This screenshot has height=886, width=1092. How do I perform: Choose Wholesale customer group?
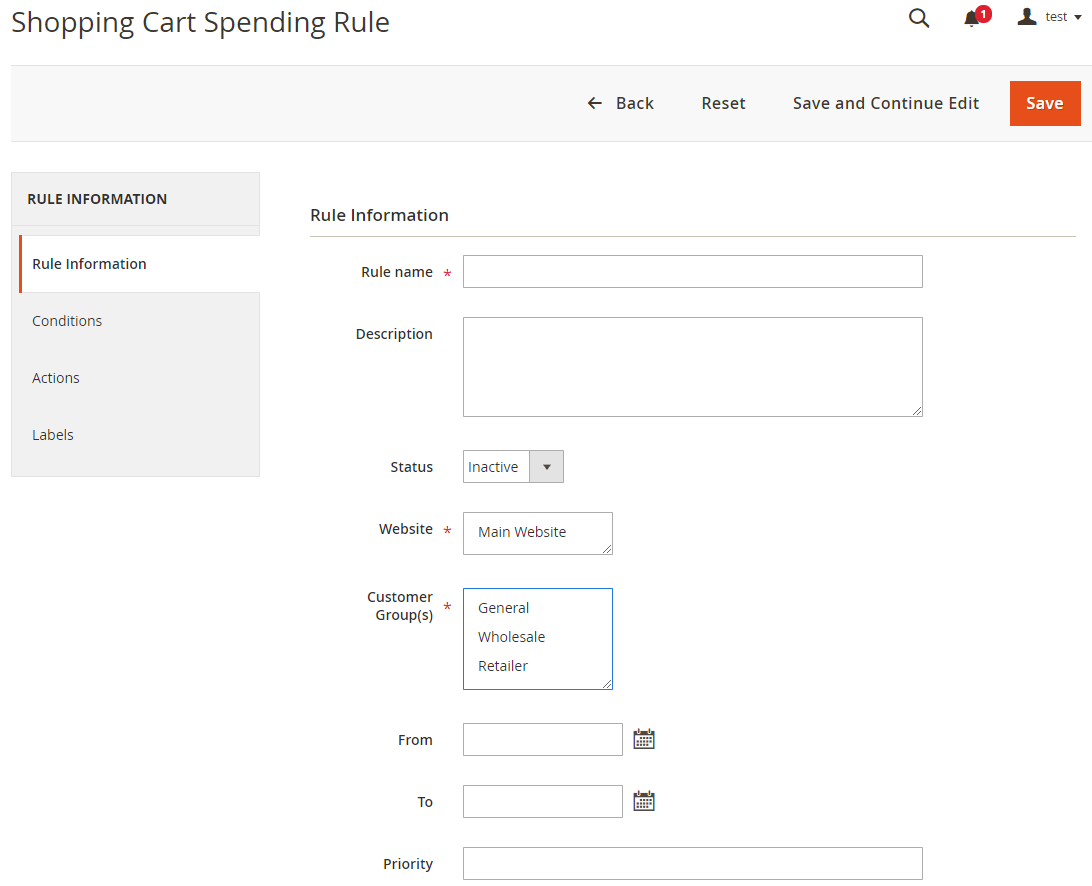pyautogui.click(x=511, y=637)
